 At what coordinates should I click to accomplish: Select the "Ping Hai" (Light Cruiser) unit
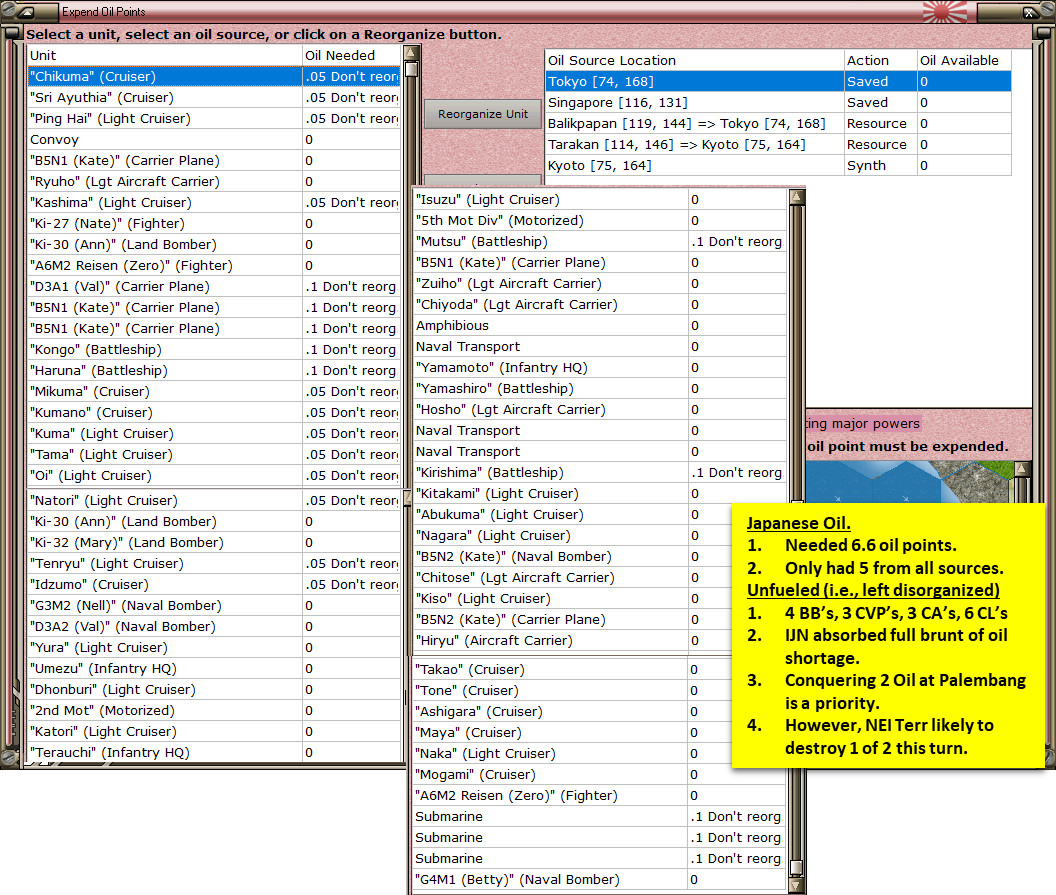pos(214,119)
